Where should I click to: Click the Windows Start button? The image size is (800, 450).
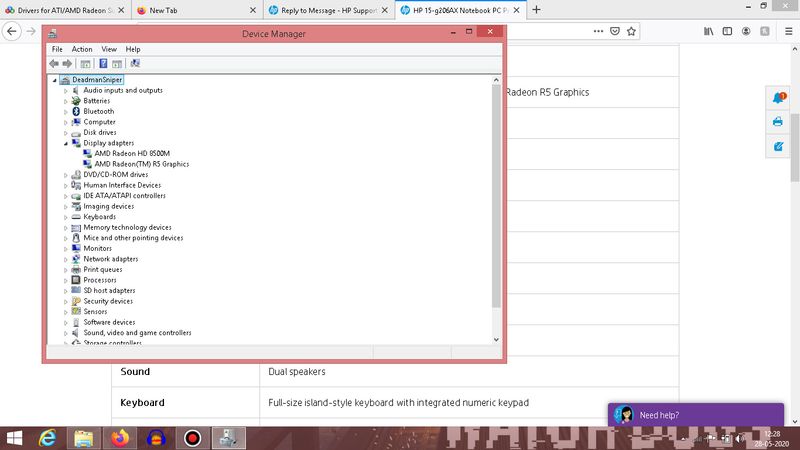[14, 438]
